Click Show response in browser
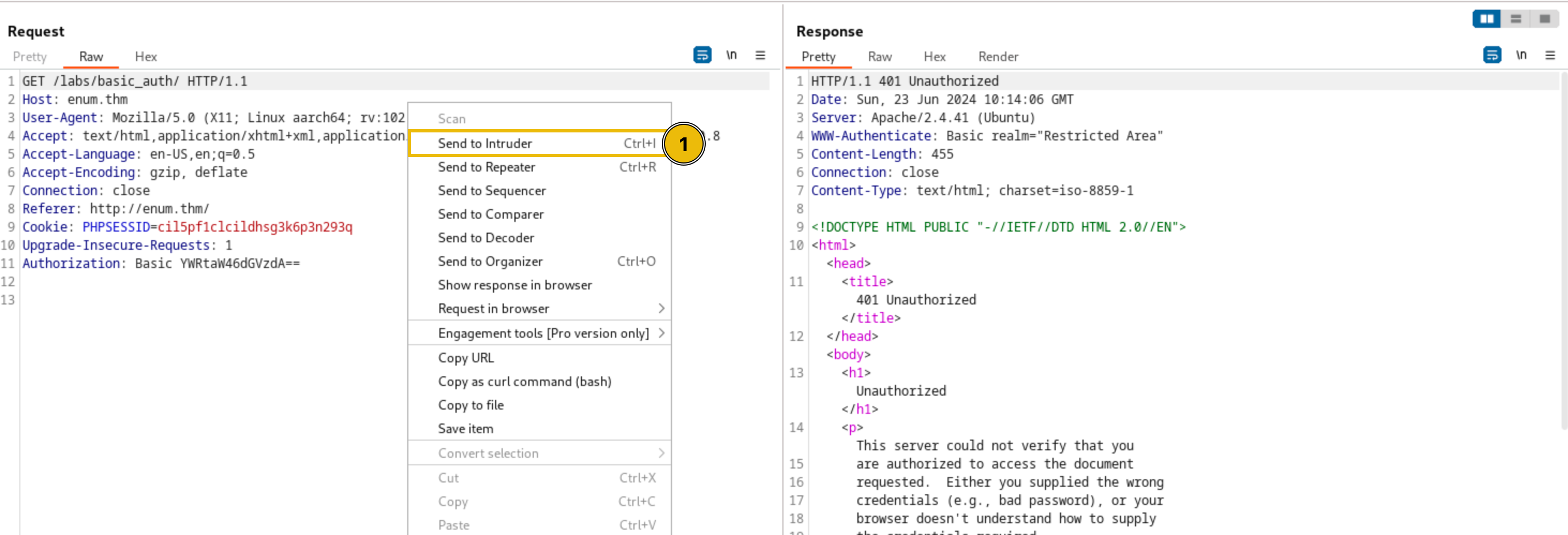Viewport: 1568px width, 535px height. 539,285
